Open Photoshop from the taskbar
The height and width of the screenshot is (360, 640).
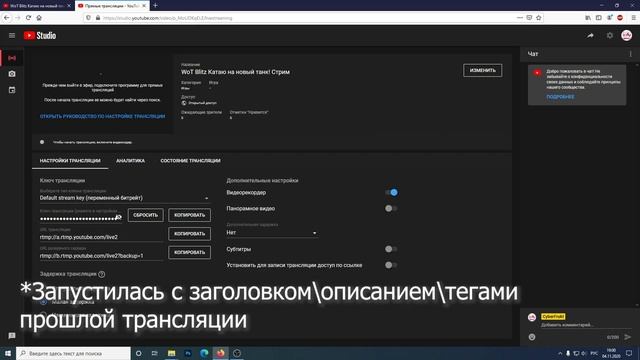188,353
